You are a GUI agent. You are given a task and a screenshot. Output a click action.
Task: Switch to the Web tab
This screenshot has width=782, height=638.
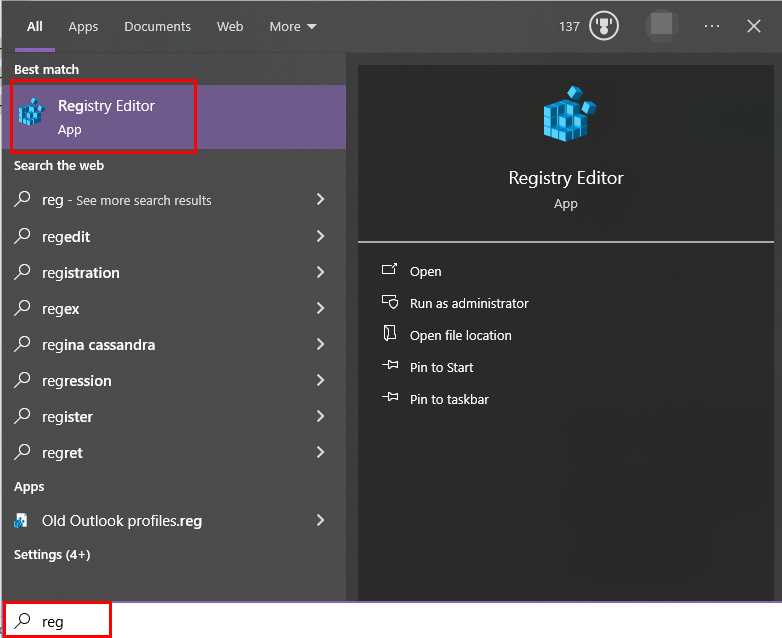click(x=230, y=26)
